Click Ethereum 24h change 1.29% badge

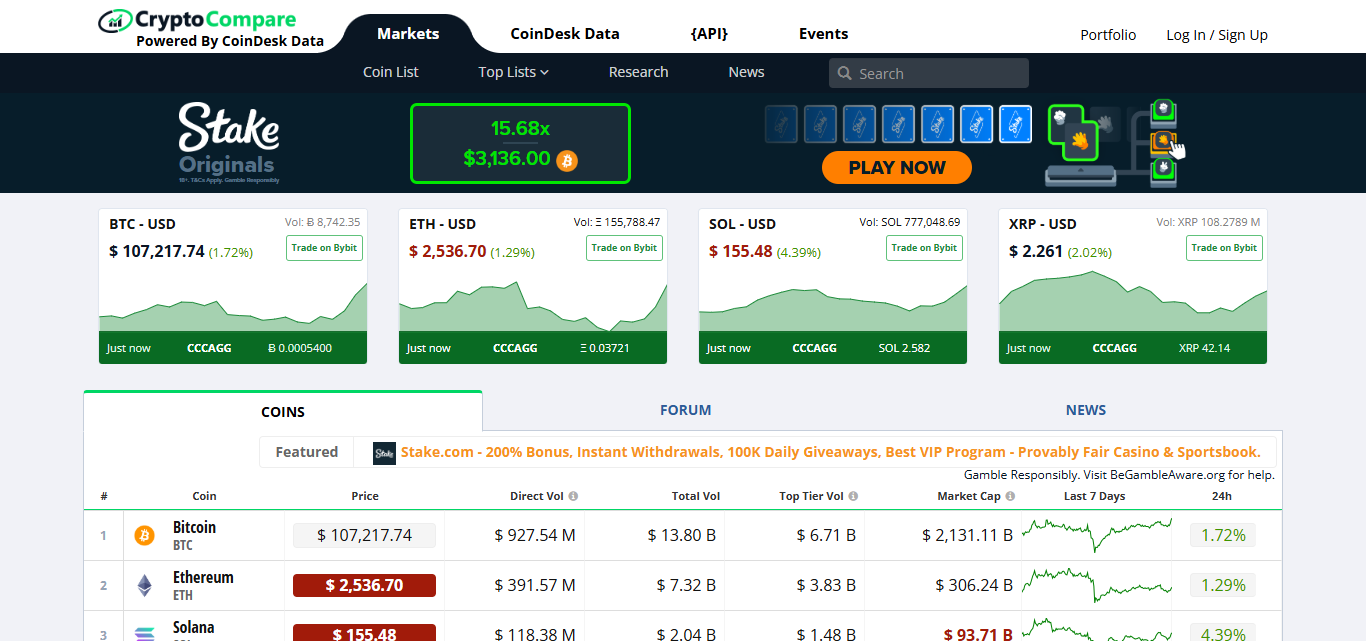[x=1222, y=585]
